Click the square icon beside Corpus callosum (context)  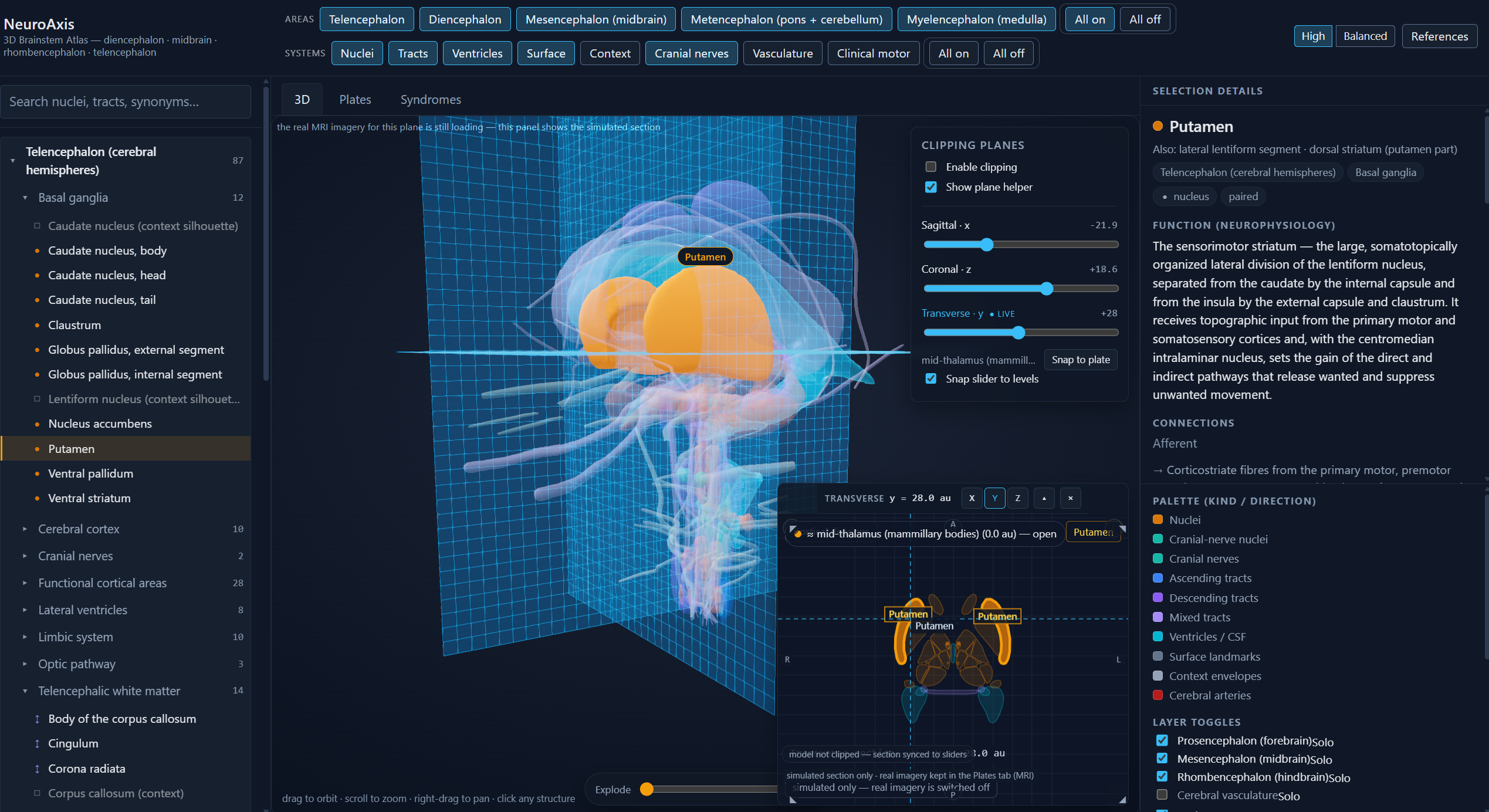pyautogui.click(x=37, y=793)
